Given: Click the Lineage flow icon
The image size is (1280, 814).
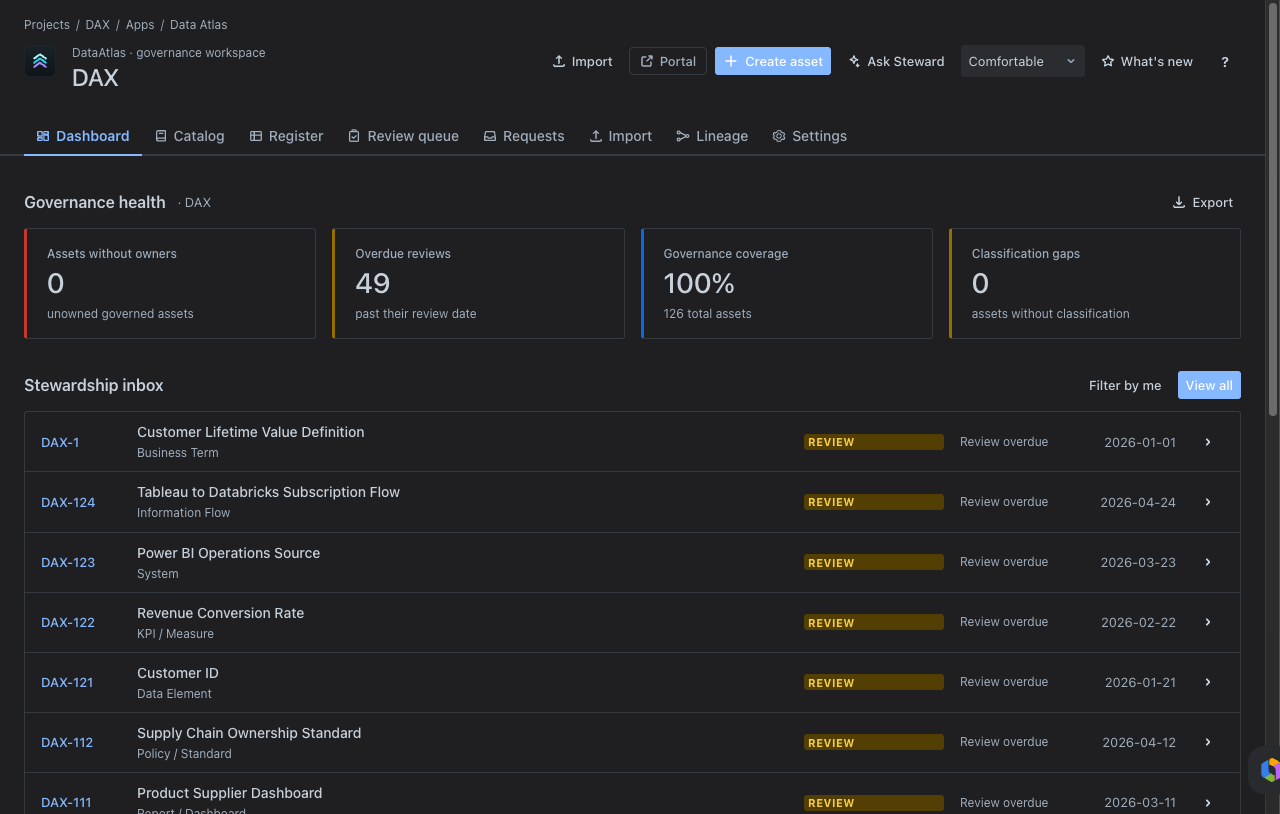Looking at the screenshot, I should pyautogui.click(x=682, y=136).
